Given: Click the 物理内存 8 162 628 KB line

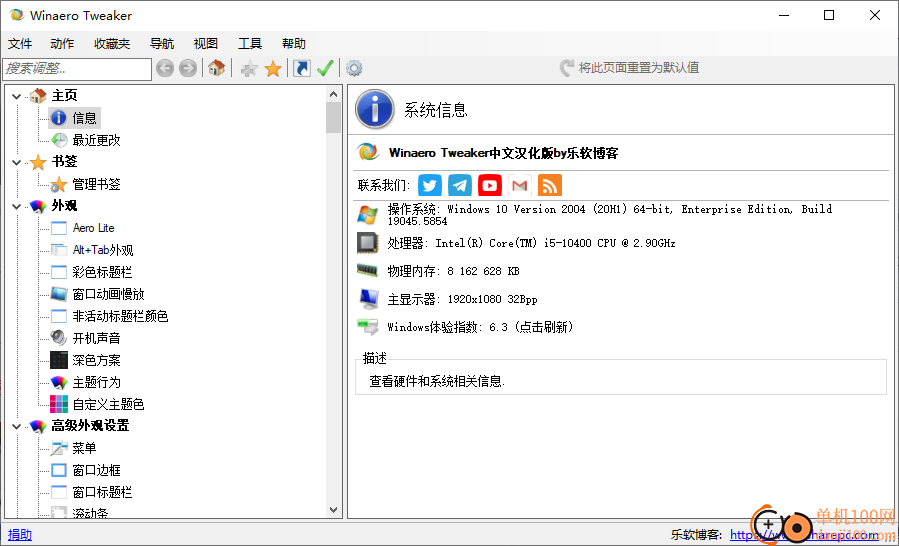Looking at the screenshot, I should coord(454,271).
